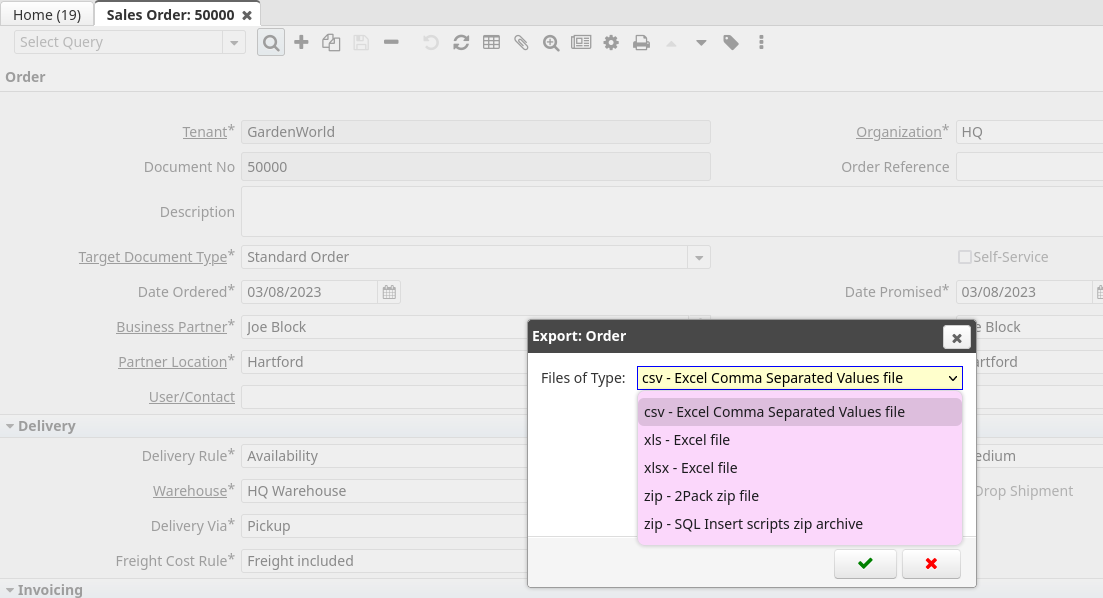Image resolution: width=1103 pixels, height=598 pixels.
Task: Switch to the Home tab
Action: pos(46,14)
